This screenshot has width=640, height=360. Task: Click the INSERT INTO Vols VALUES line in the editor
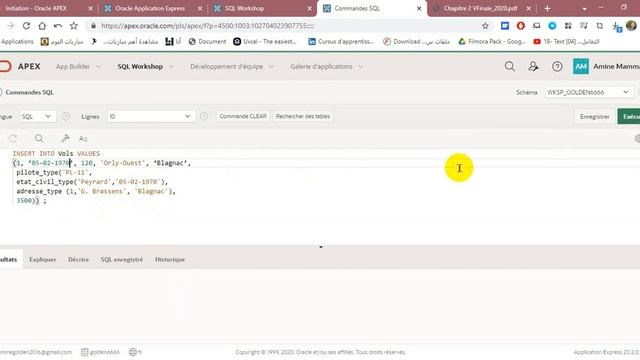click(x=56, y=153)
